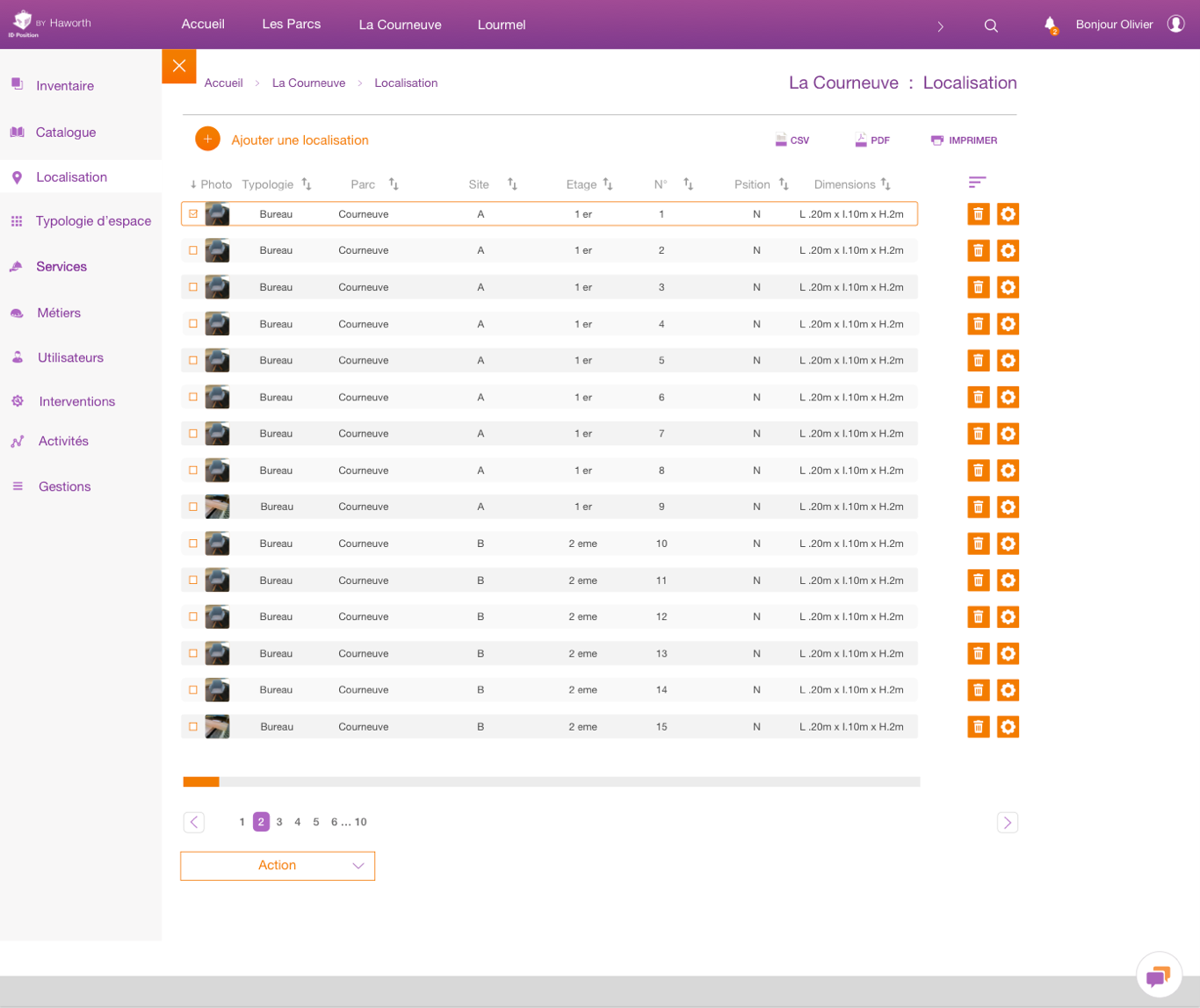Click the orange plus add localisation icon

tap(207, 140)
